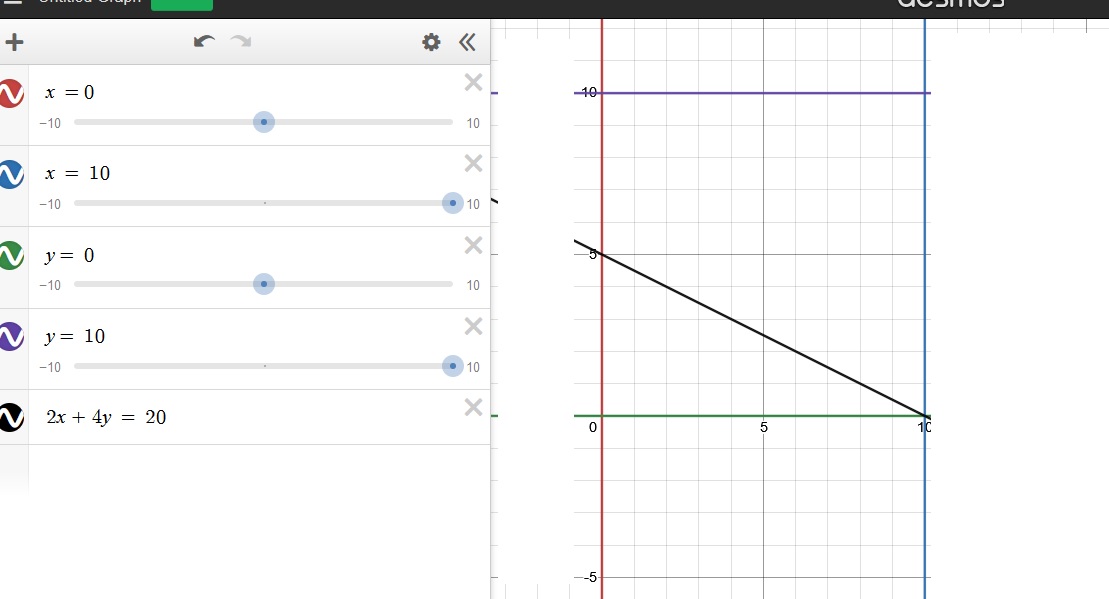This screenshot has width=1109, height=599.
Task: Click the x = 0 slider handle
Action: pyautogui.click(x=264, y=122)
